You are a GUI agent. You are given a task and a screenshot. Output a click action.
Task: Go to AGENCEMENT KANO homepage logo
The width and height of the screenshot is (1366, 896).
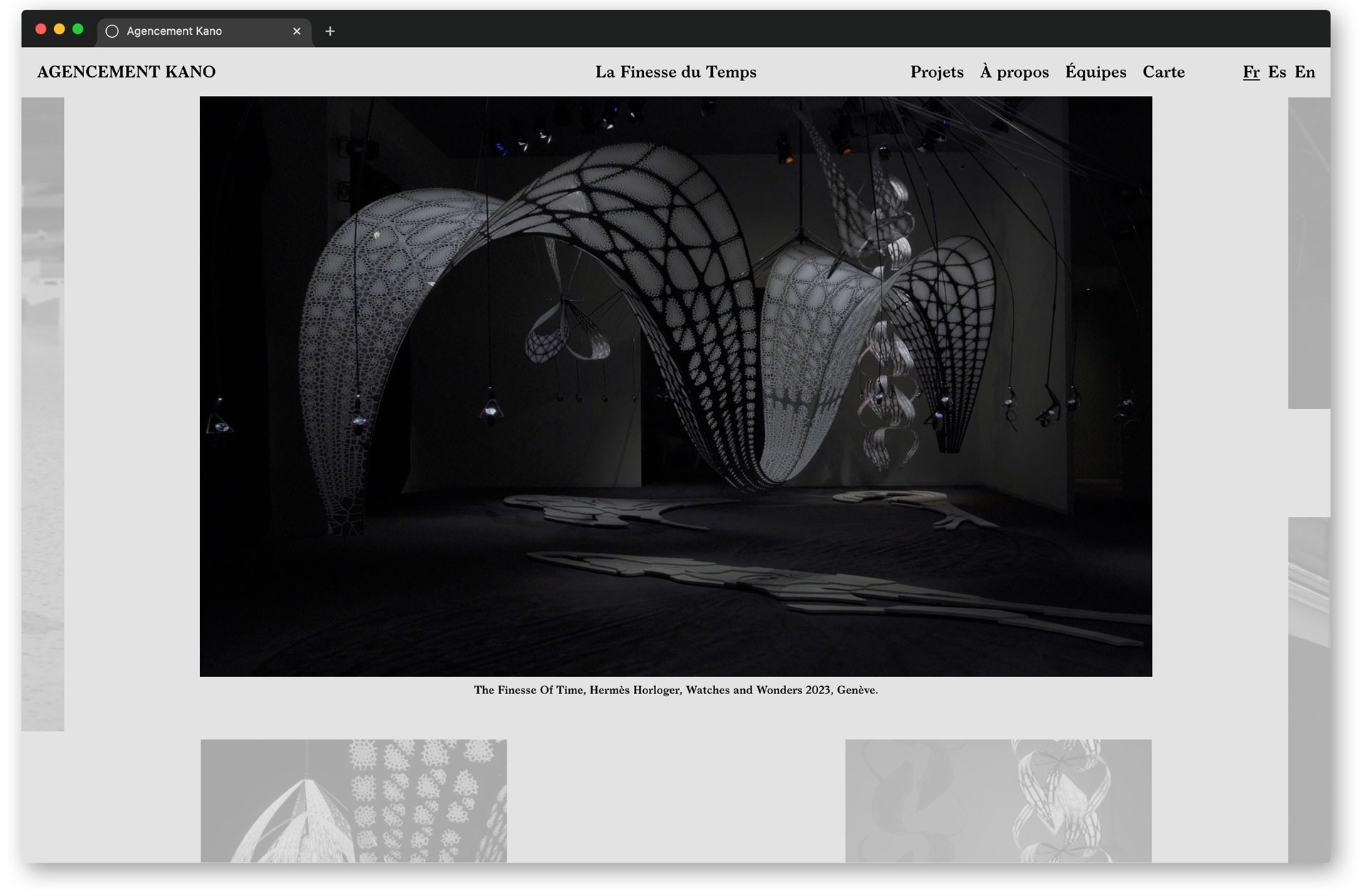126,72
